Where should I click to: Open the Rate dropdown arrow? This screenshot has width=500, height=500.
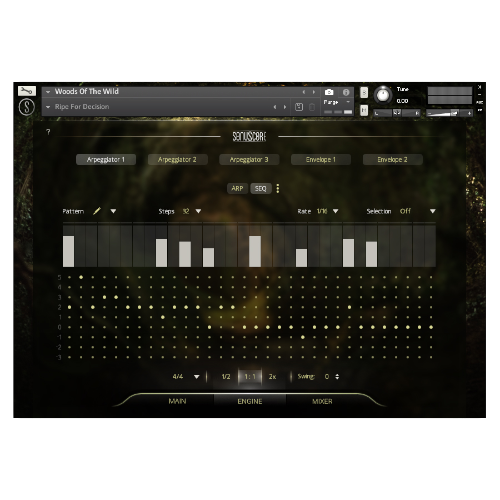tap(336, 211)
